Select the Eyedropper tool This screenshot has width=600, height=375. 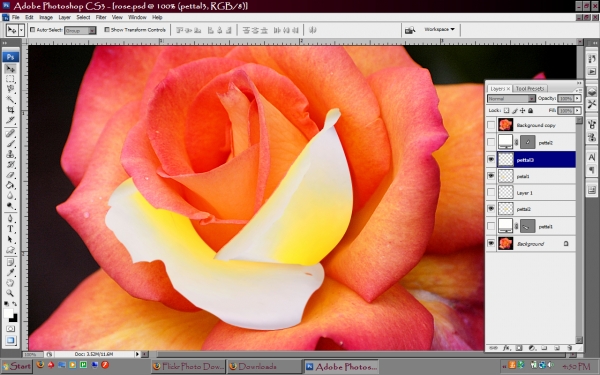tap(10, 273)
